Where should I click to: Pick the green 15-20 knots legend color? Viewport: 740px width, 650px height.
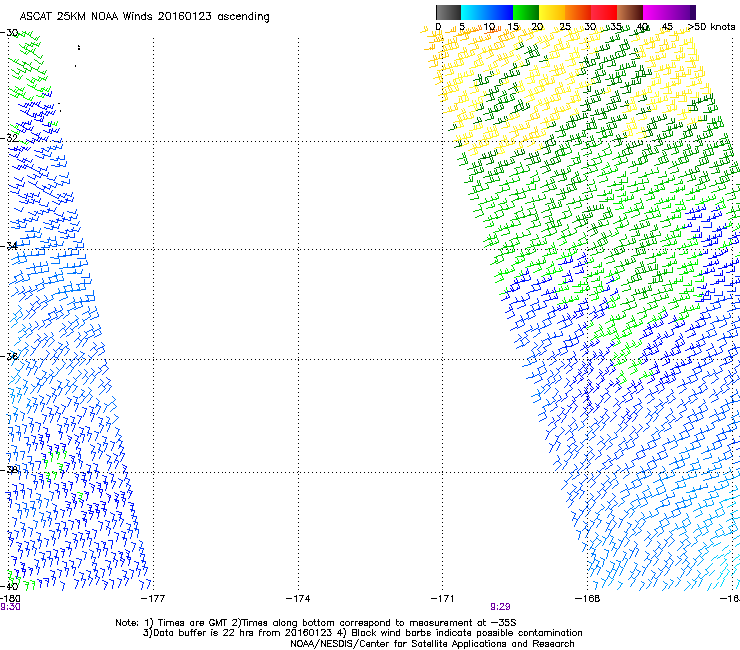coord(526,12)
